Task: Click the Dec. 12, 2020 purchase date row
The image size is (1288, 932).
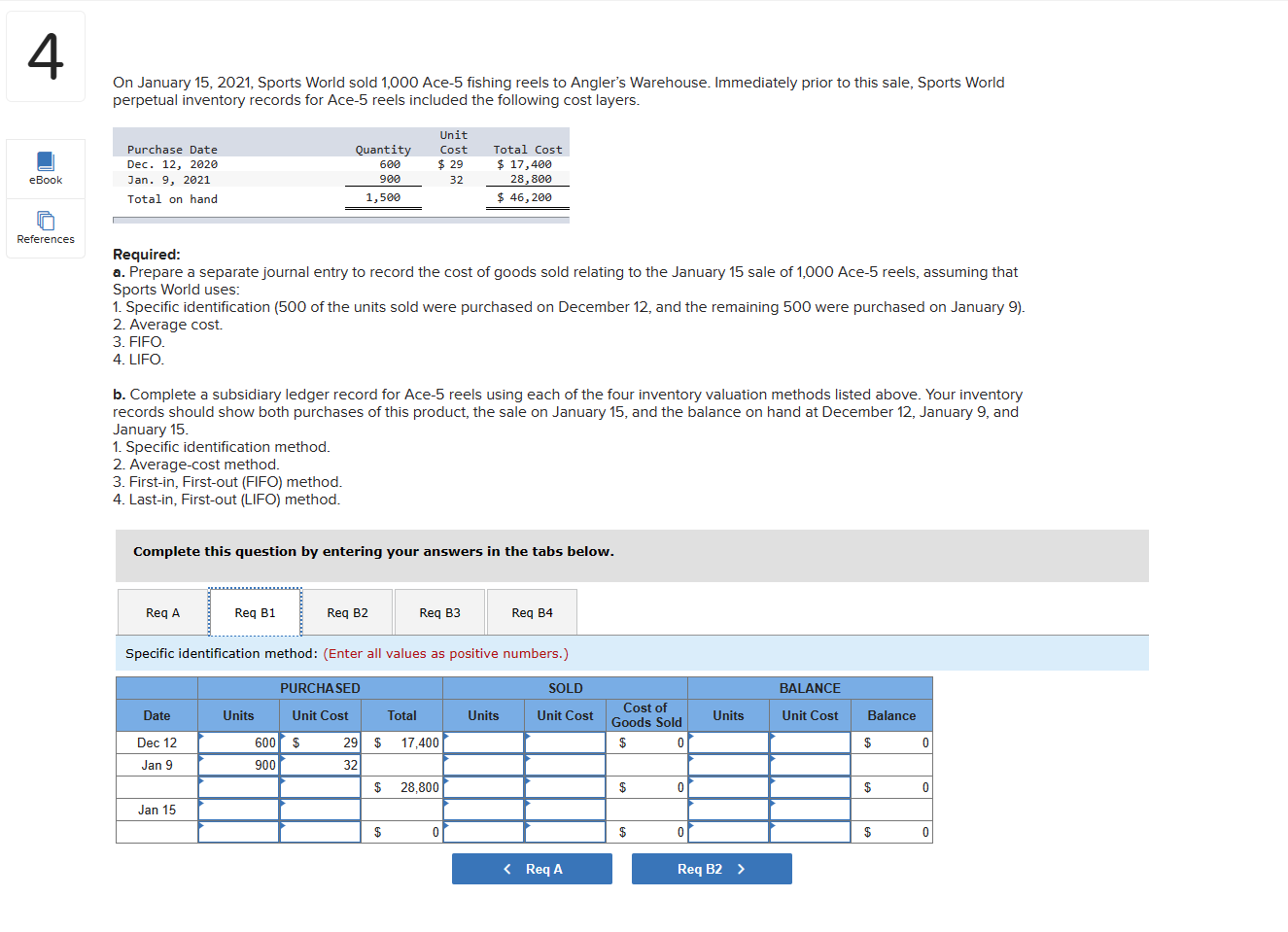Action: coord(340,164)
